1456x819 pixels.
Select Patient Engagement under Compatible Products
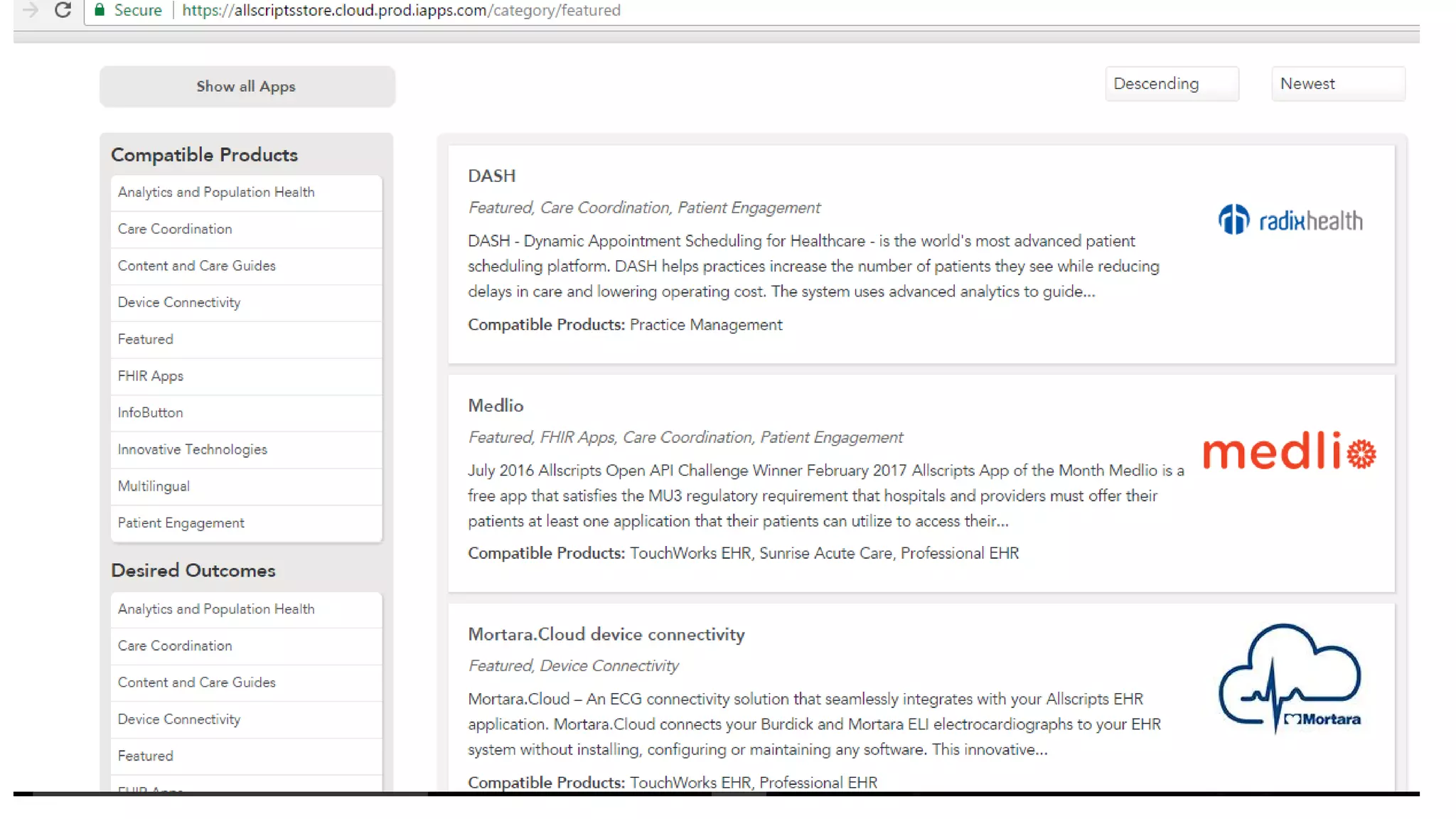[181, 523]
